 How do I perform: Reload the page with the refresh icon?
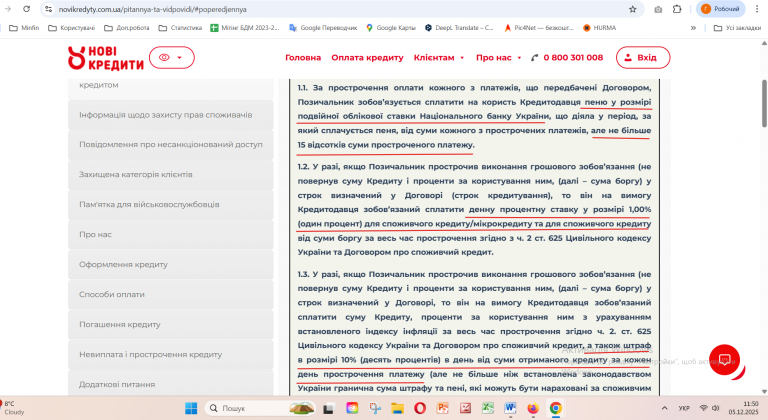click(26, 9)
